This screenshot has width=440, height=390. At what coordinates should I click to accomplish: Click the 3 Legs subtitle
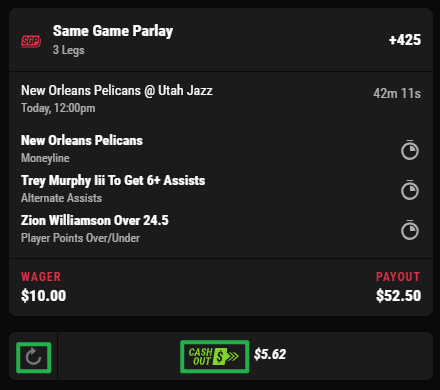pos(69,50)
